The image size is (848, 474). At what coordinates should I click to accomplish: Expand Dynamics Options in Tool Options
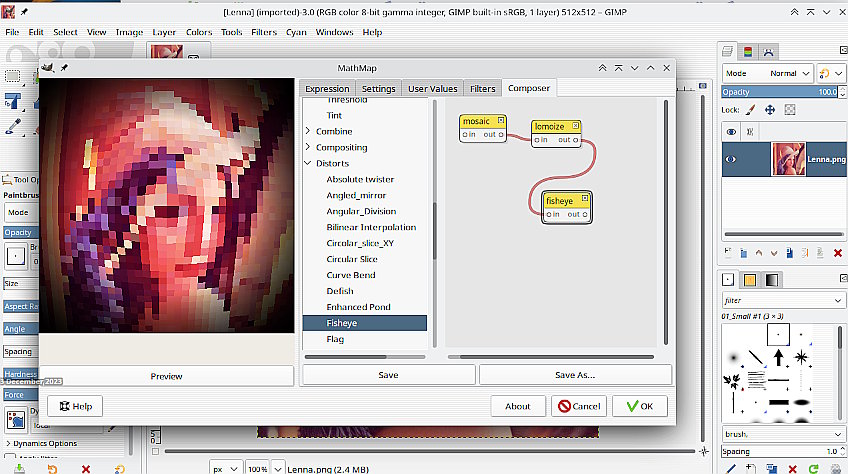click(x=8, y=443)
